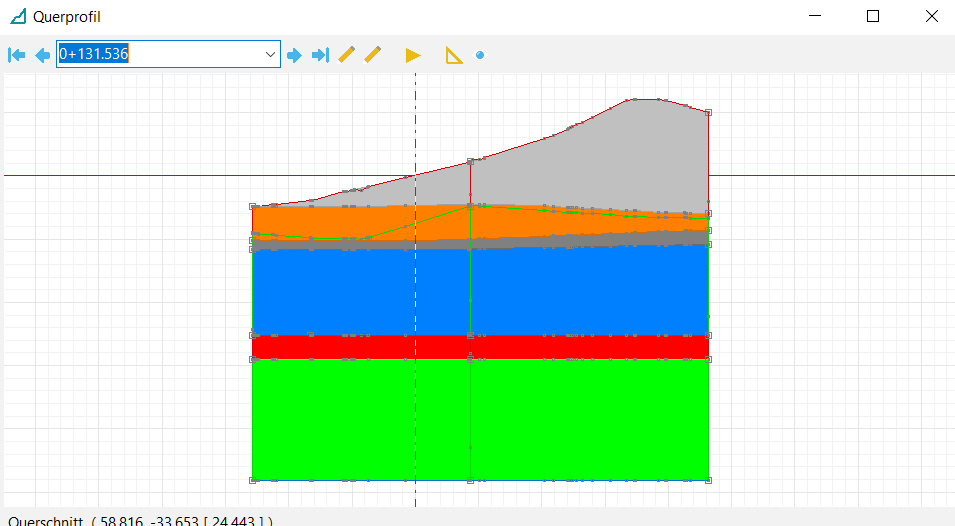This screenshot has width=955, height=526.
Task: Select the yellow set-square measure tool
Action: [454, 55]
